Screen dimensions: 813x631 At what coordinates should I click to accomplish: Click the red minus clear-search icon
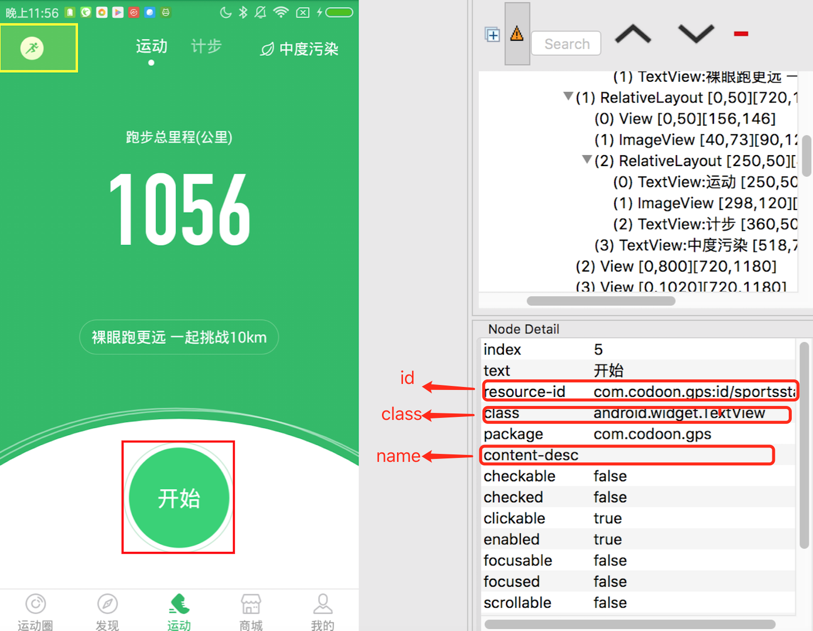(741, 34)
